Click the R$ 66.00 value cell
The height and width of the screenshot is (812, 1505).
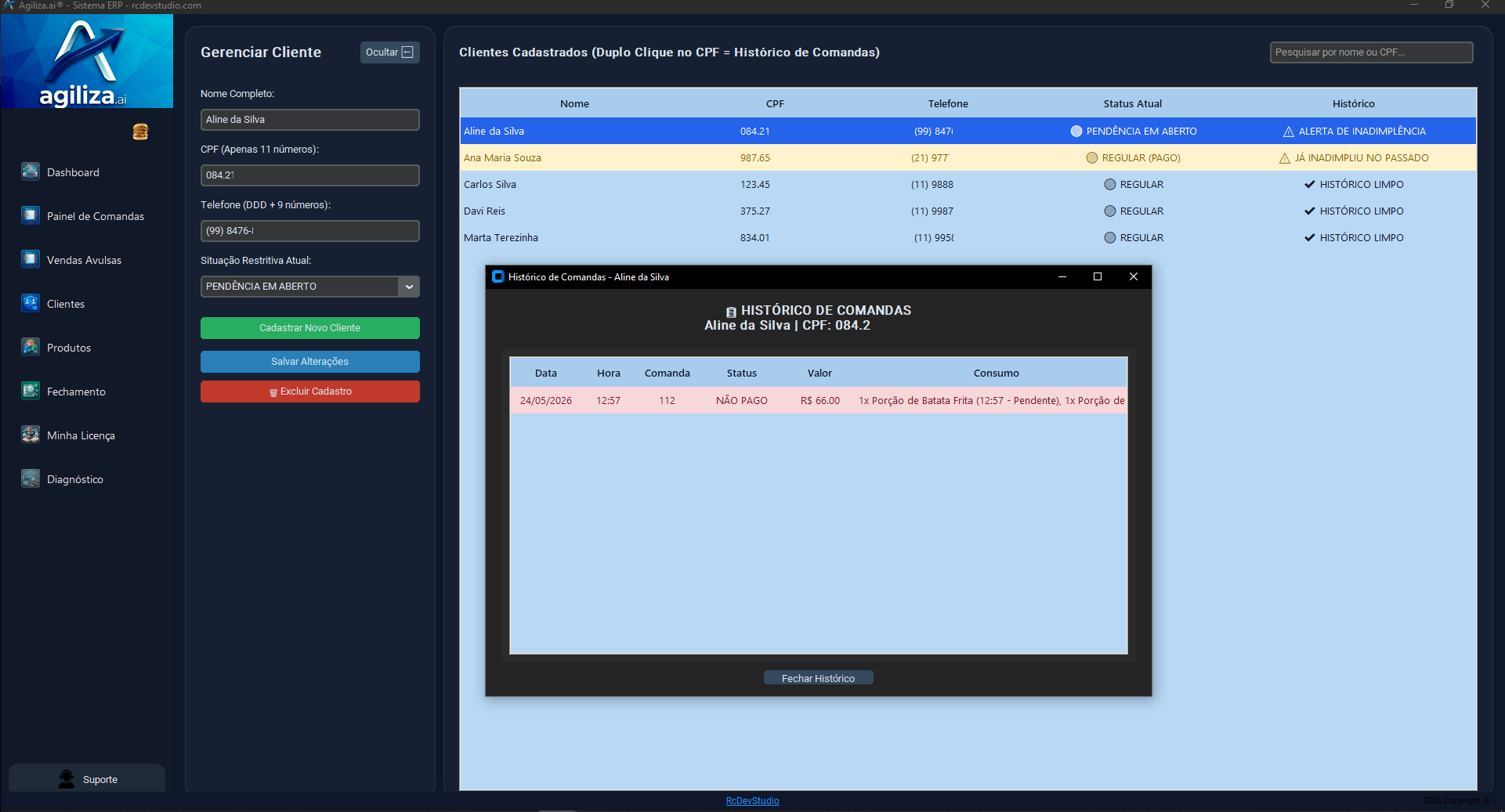coord(819,401)
